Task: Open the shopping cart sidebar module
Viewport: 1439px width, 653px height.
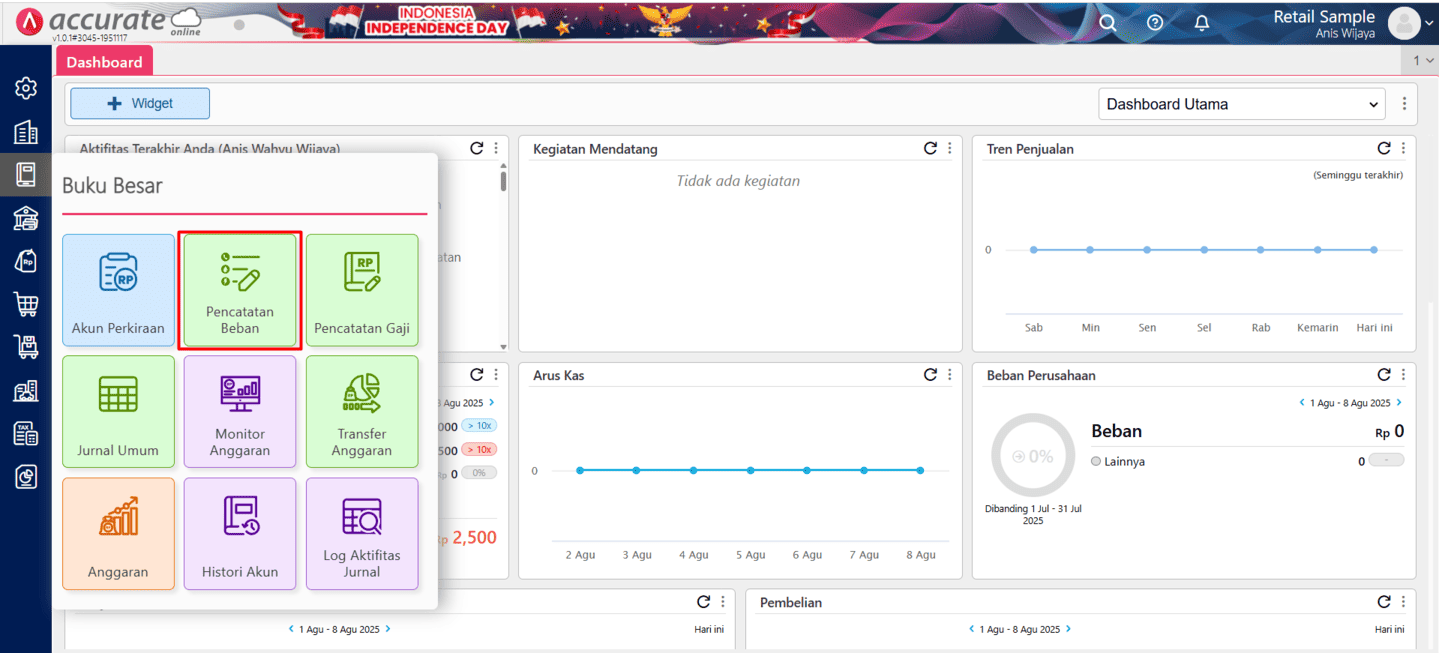Action: click(x=26, y=304)
